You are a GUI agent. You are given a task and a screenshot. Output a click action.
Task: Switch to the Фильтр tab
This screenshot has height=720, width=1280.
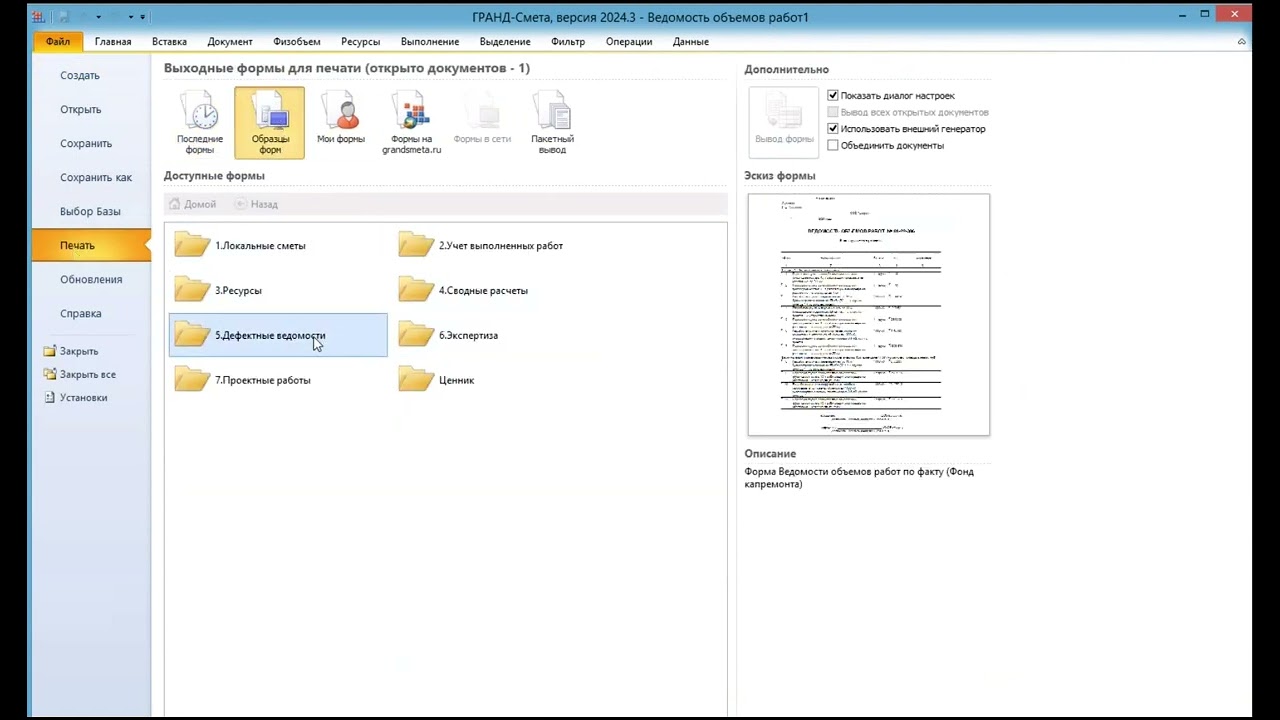[568, 41]
